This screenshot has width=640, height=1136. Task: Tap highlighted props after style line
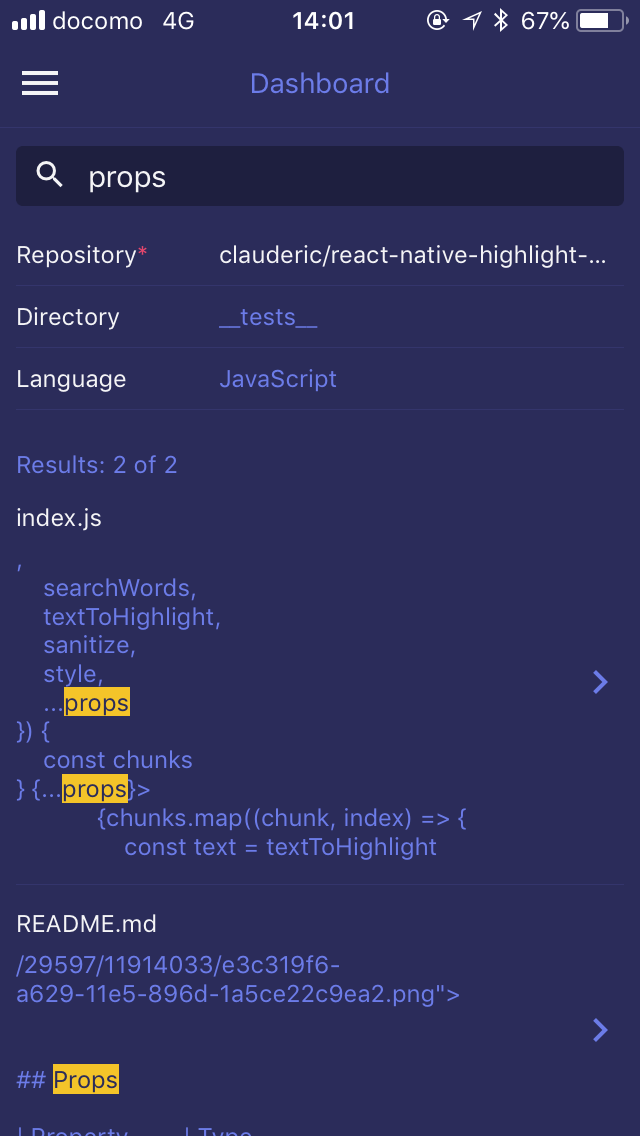tap(97, 703)
